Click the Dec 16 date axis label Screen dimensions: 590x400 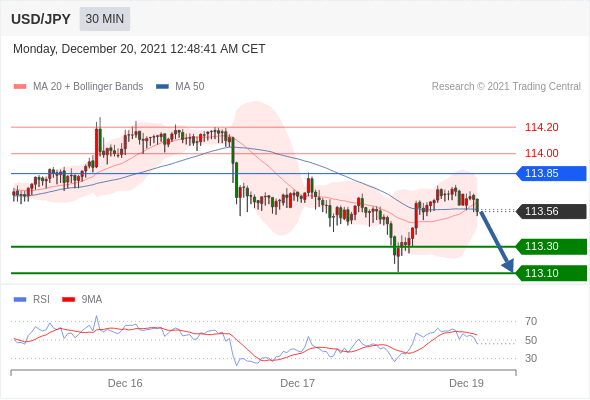pyautogui.click(x=125, y=383)
